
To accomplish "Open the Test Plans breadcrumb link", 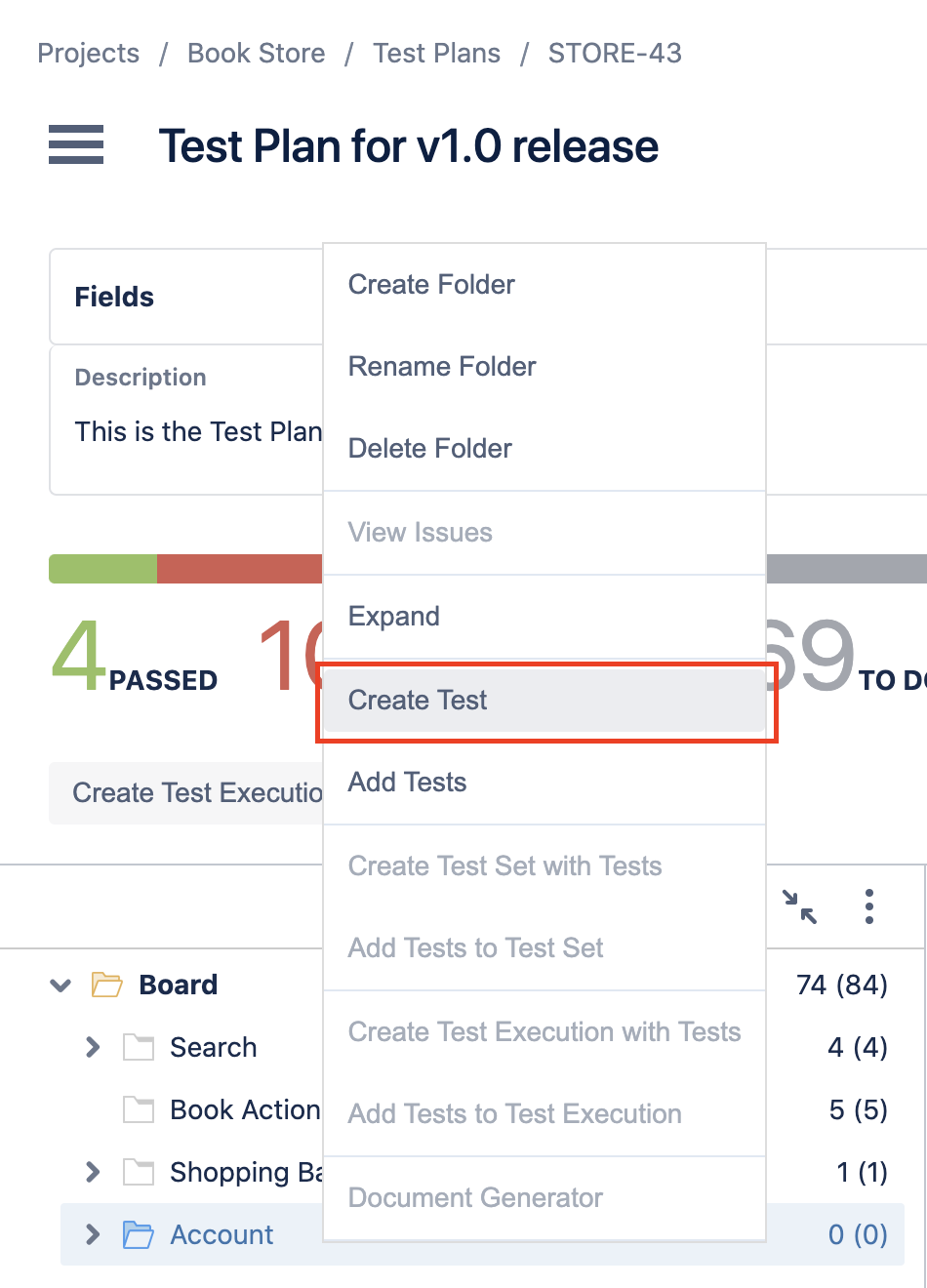I will 436,53.
